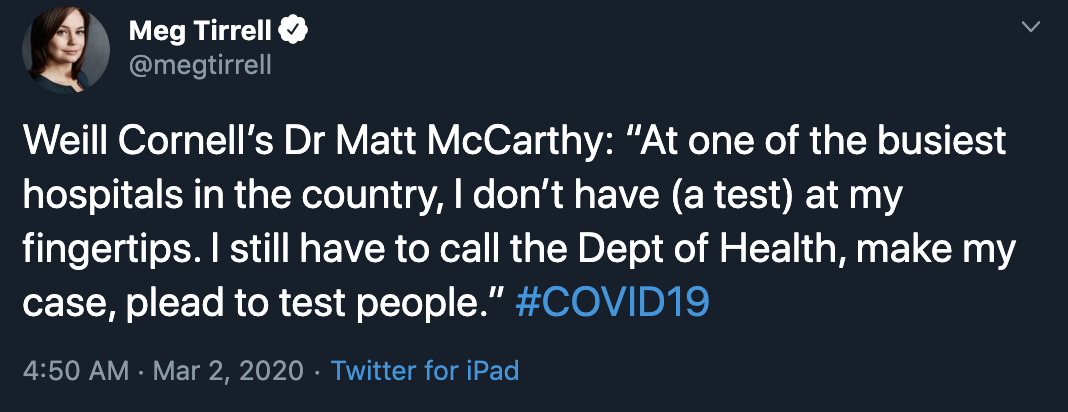
Task: Click the blue verified badge
Action: click(x=293, y=31)
